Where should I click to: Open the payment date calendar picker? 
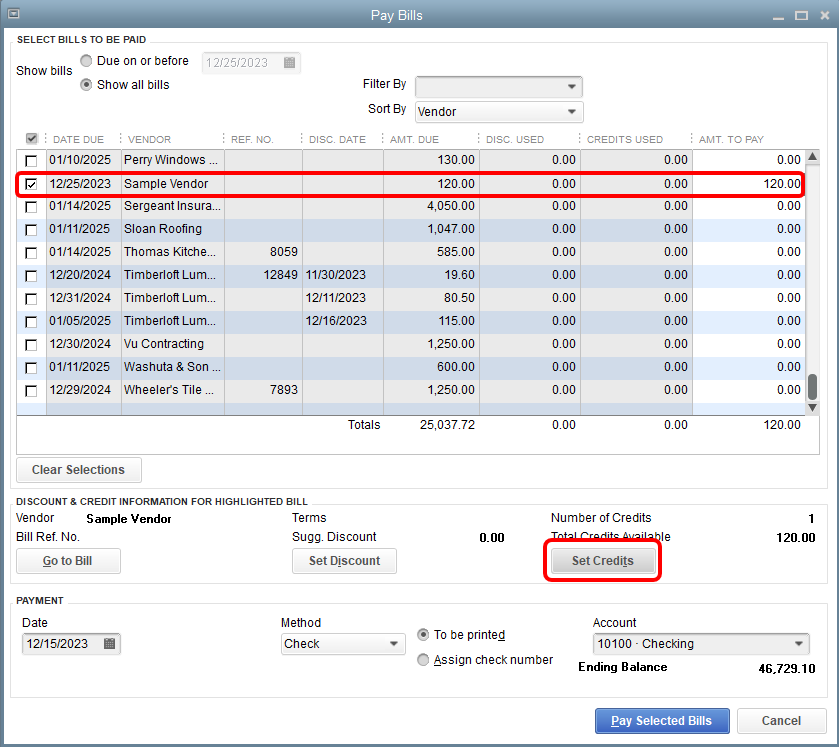[110, 644]
